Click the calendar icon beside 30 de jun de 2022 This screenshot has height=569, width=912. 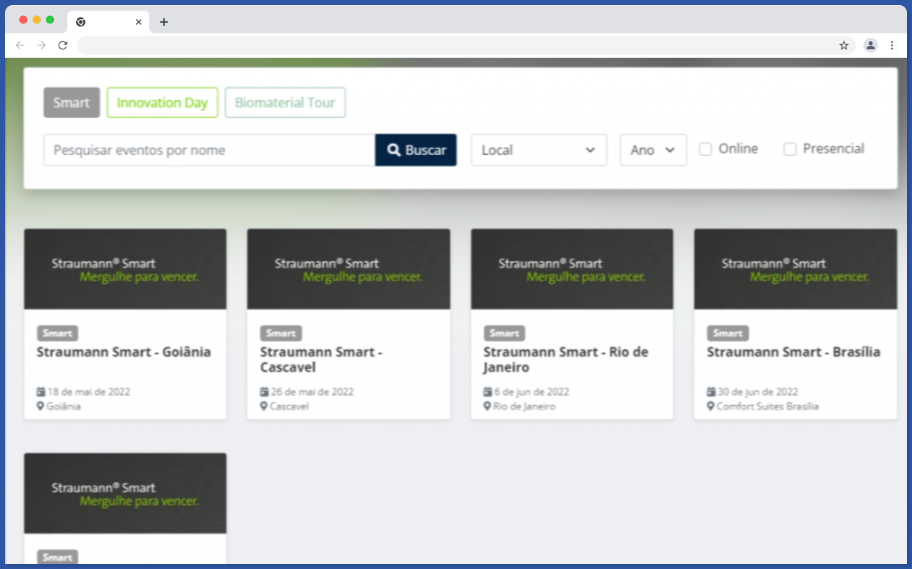711,392
